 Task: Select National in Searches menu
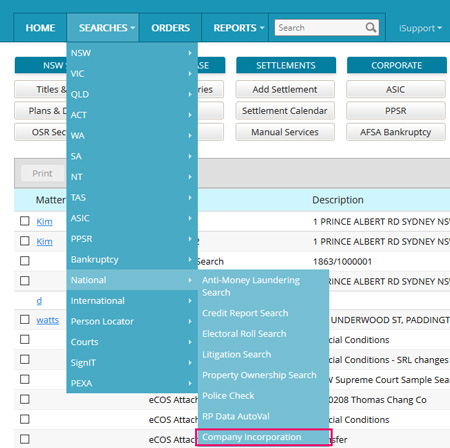pyautogui.click(x=132, y=280)
